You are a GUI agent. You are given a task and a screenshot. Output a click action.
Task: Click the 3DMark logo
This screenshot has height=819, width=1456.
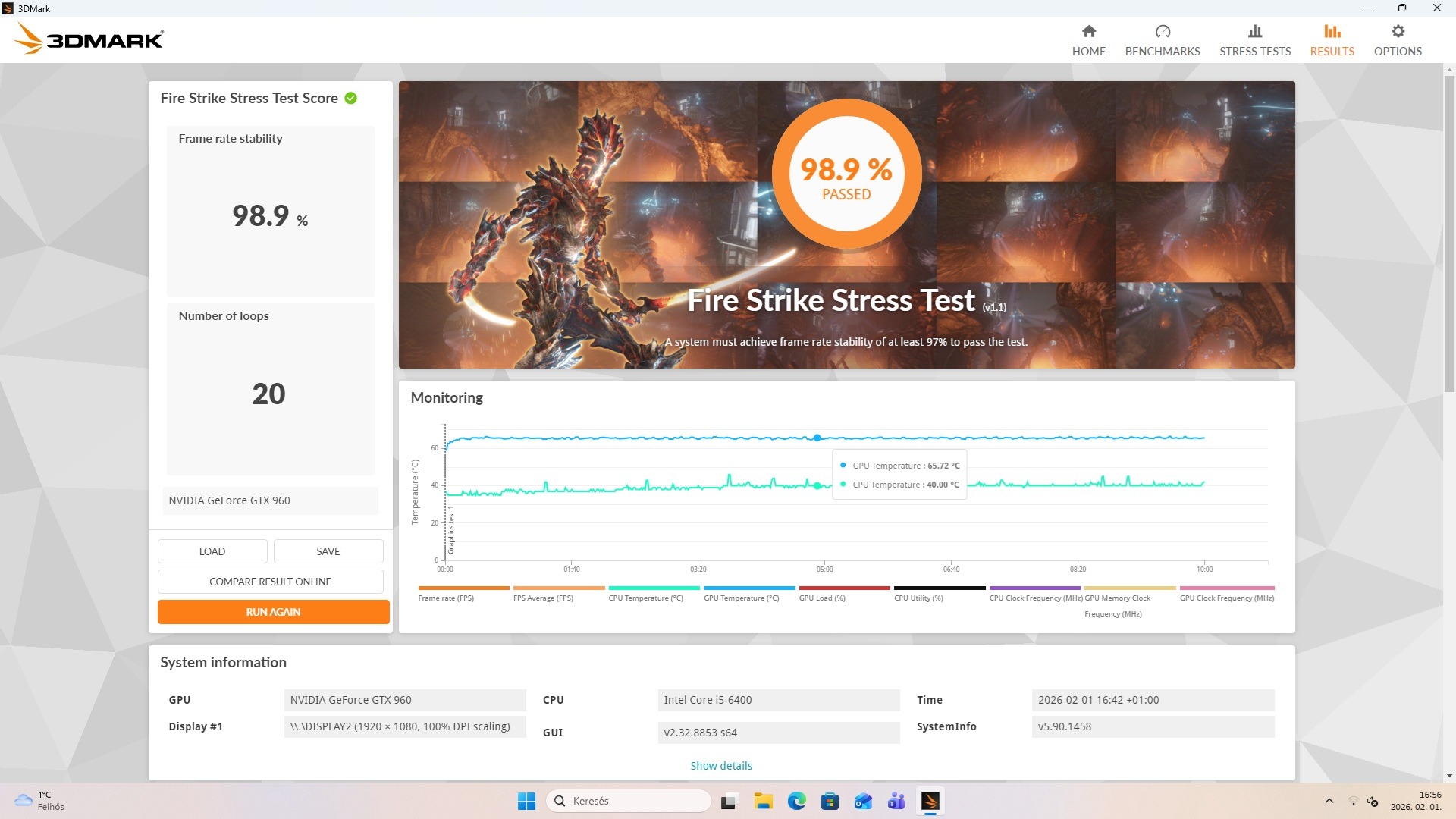(x=89, y=39)
